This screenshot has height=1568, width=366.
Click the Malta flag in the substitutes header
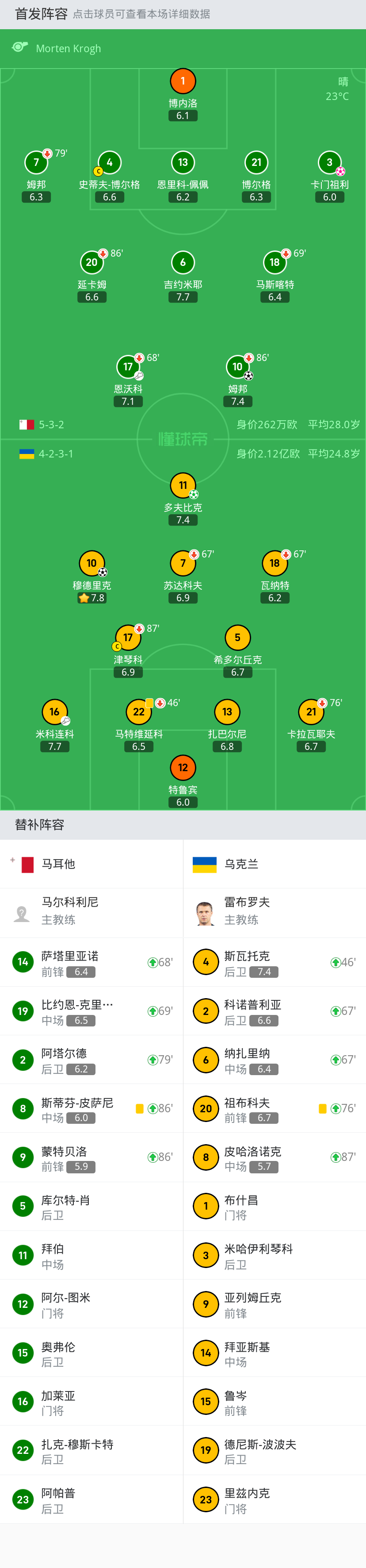pyautogui.click(x=27, y=865)
